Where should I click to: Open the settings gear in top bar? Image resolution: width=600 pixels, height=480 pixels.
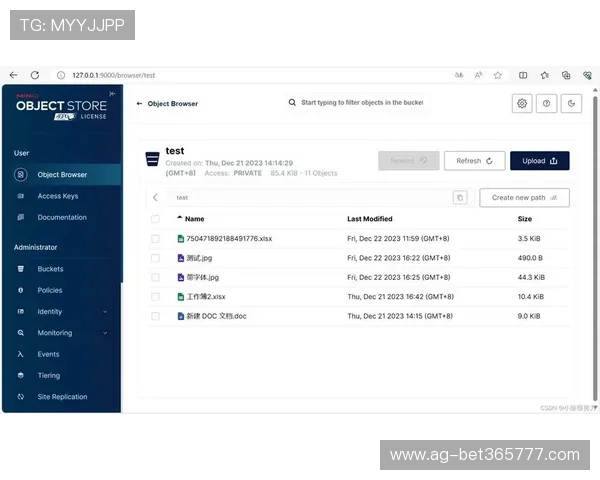tap(521, 103)
